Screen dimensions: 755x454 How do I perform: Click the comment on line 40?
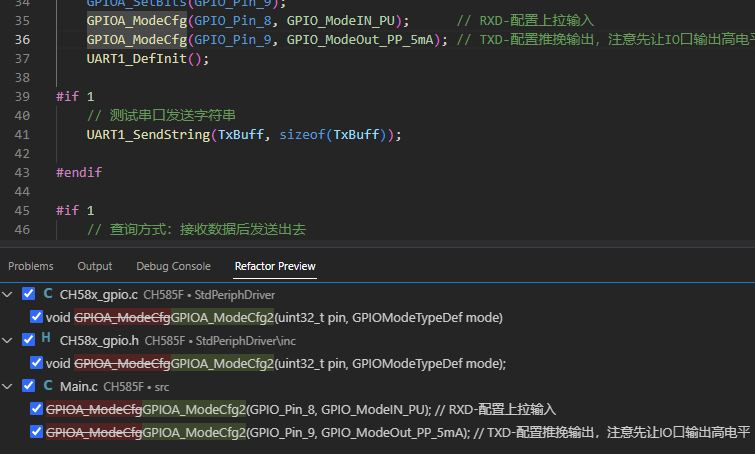[x=161, y=116]
